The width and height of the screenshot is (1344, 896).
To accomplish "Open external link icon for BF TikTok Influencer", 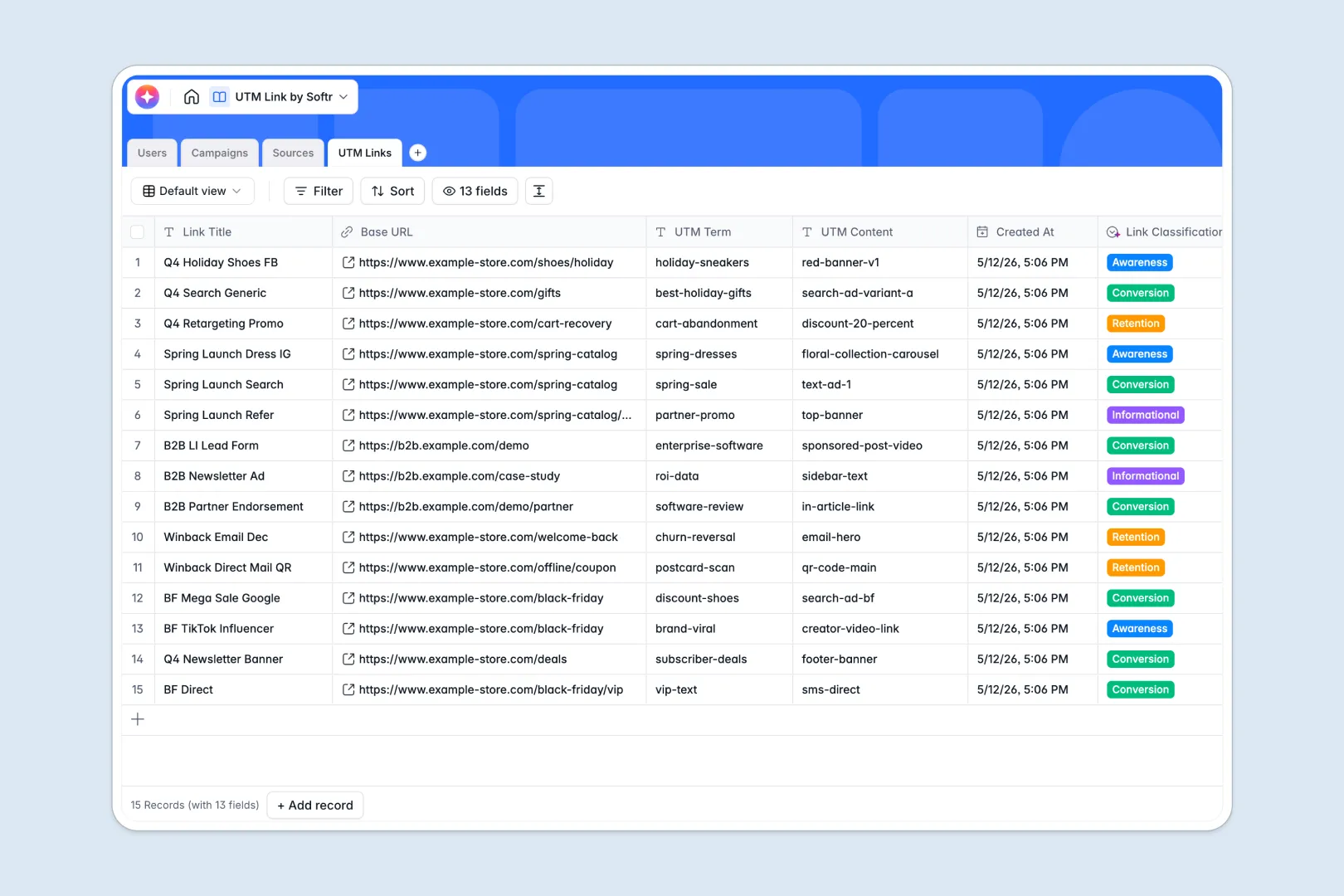I will [x=348, y=629].
